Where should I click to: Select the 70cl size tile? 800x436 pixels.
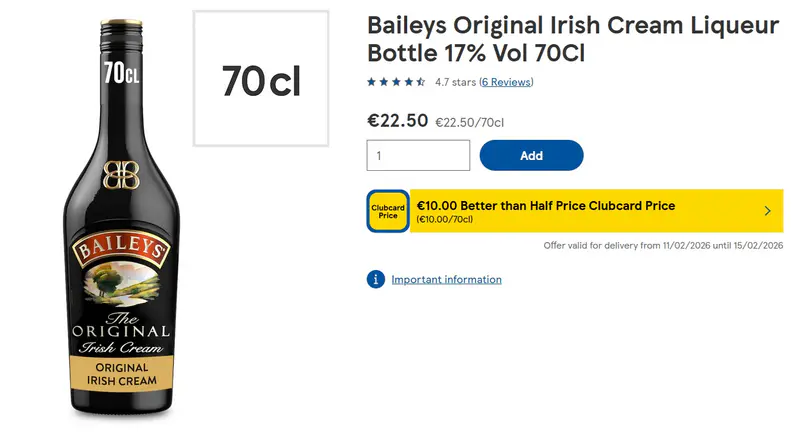point(261,79)
